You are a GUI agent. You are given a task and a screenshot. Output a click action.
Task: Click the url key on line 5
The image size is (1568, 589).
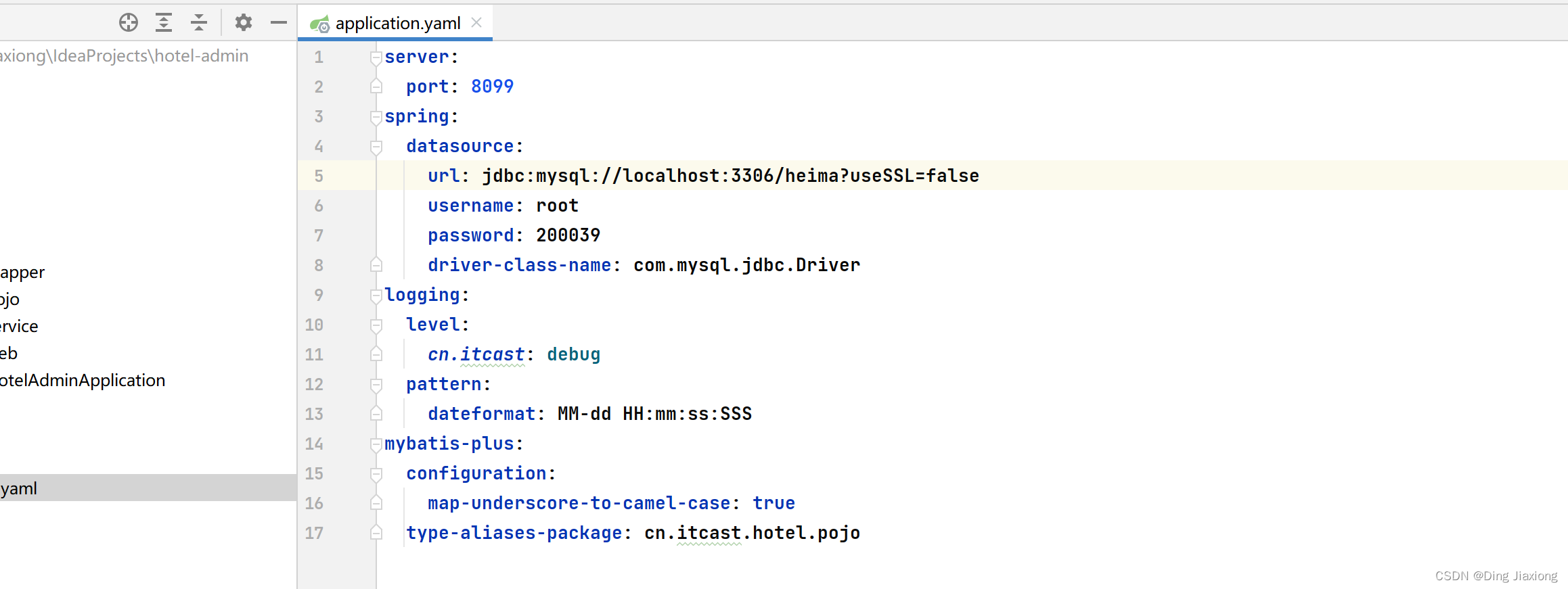click(x=444, y=176)
